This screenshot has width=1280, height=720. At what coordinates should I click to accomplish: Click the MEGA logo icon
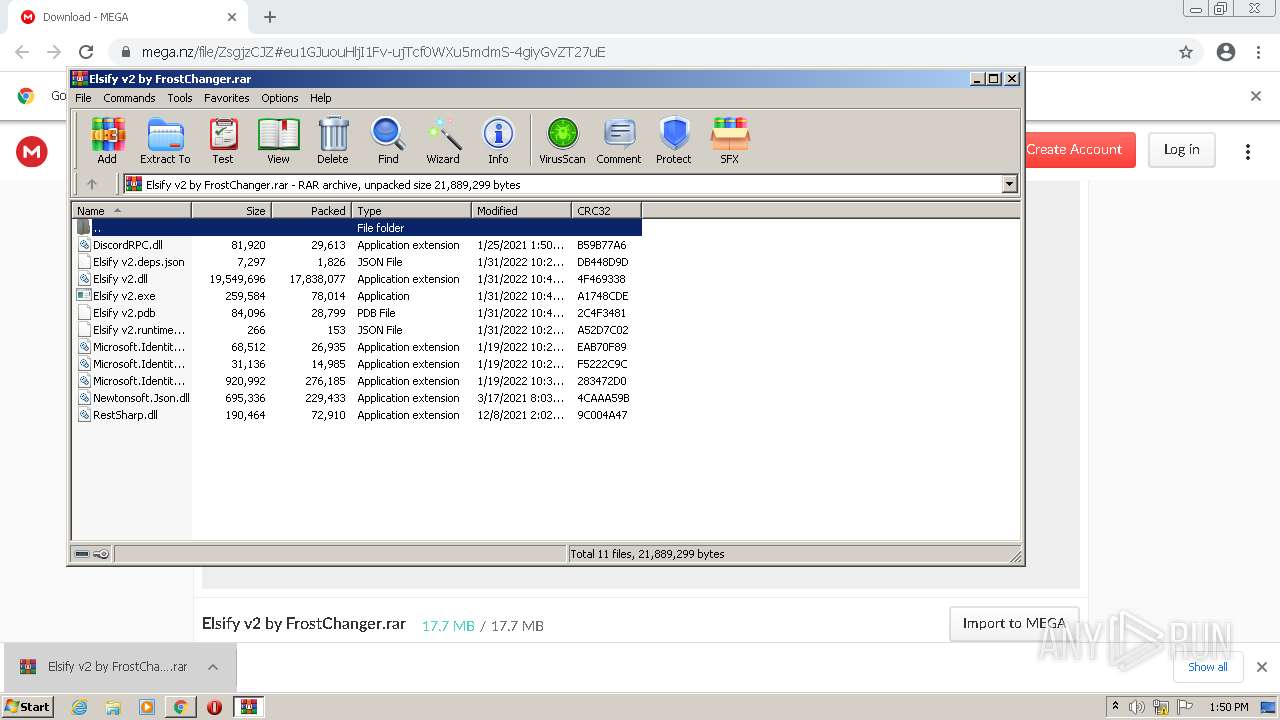pos(32,152)
